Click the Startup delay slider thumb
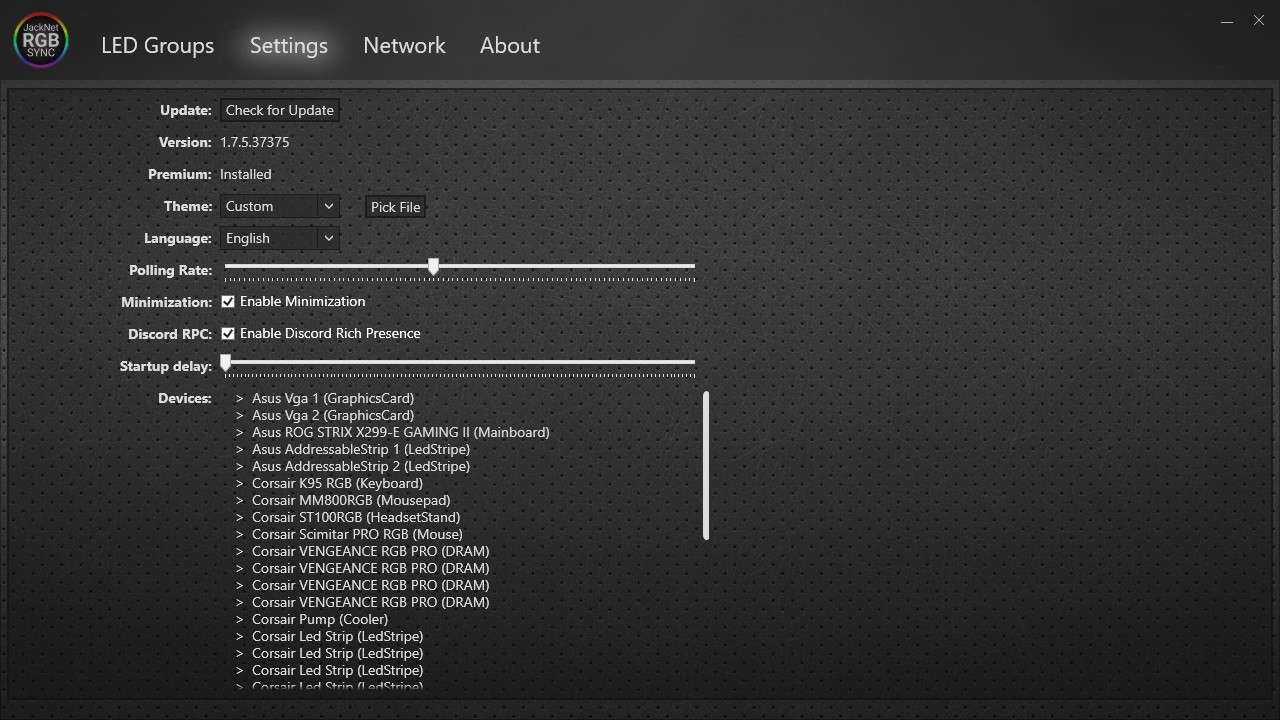 tap(226, 363)
